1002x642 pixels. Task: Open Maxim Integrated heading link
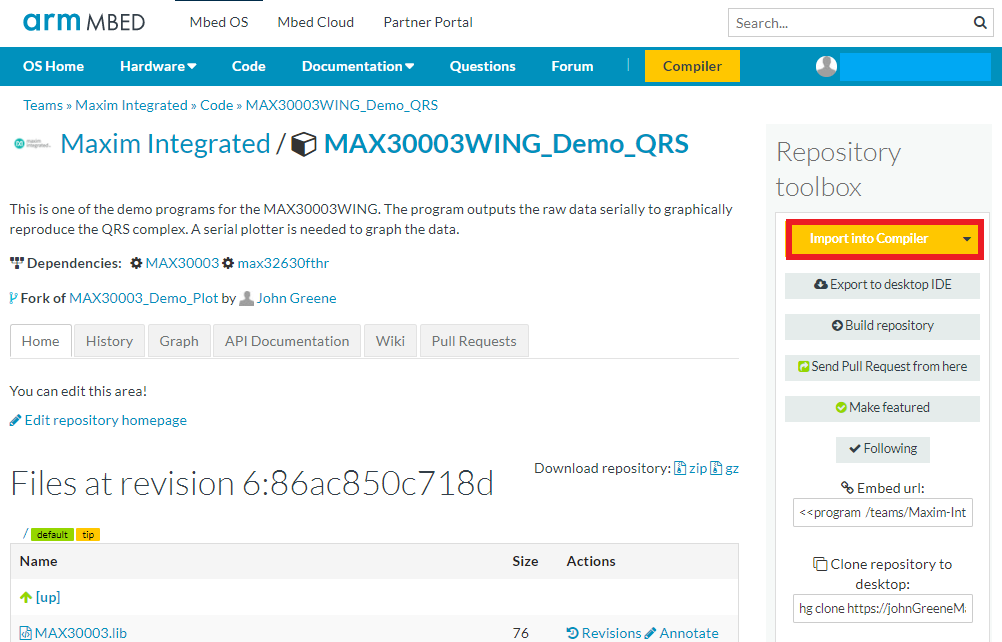coord(166,144)
